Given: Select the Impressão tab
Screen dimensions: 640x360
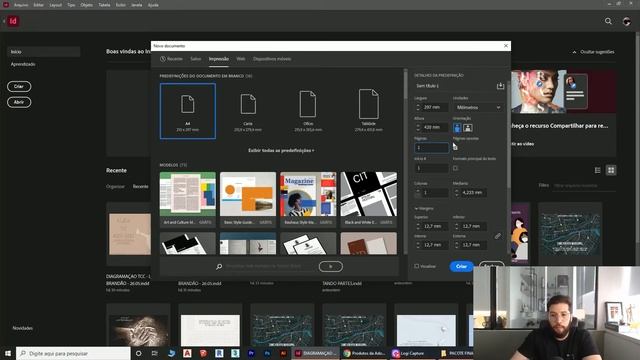Looking at the screenshot, I should coord(219,59).
